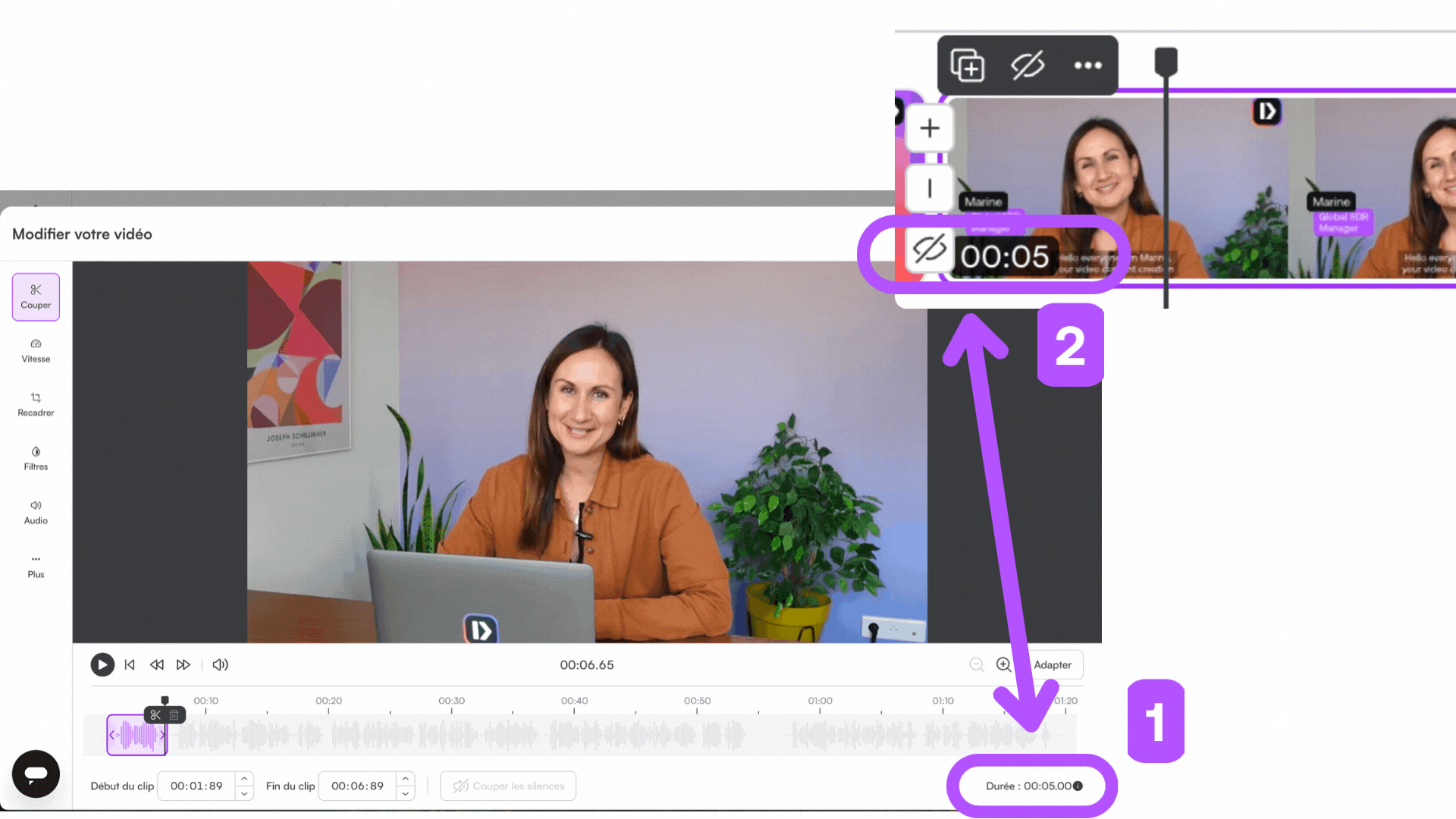Click Adapter to fit the timeline
This screenshot has width=1456, height=819.
click(1053, 665)
